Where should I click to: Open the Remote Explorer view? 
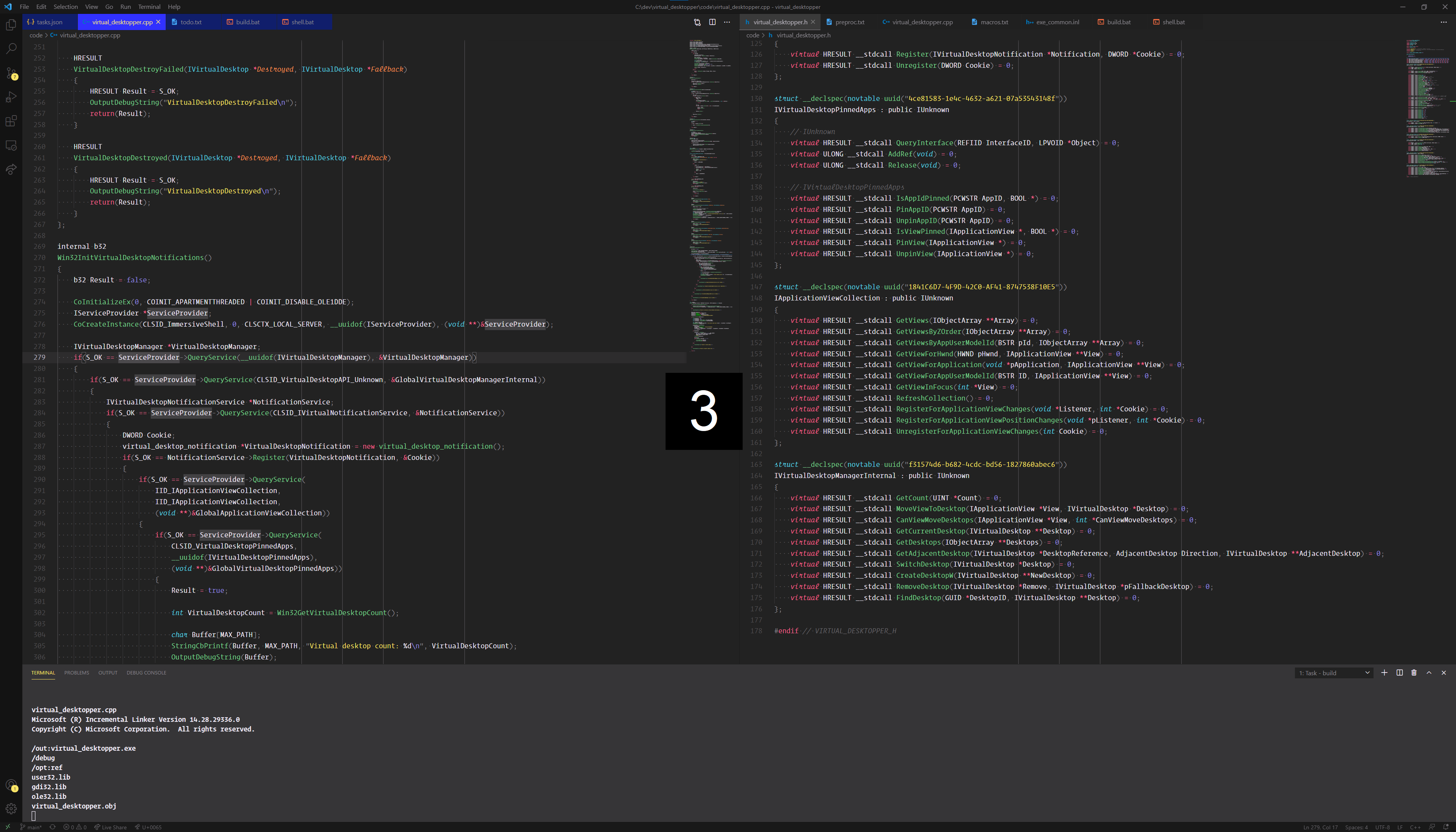coord(11,146)
